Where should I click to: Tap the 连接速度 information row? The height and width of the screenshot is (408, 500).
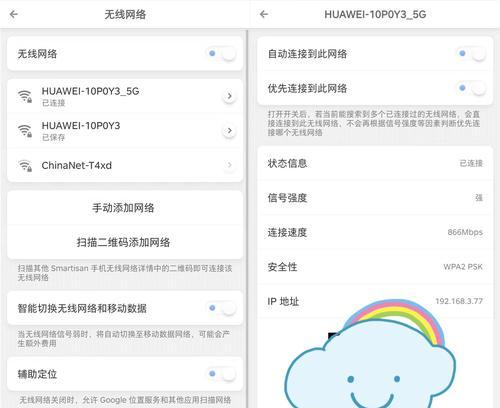375,232
